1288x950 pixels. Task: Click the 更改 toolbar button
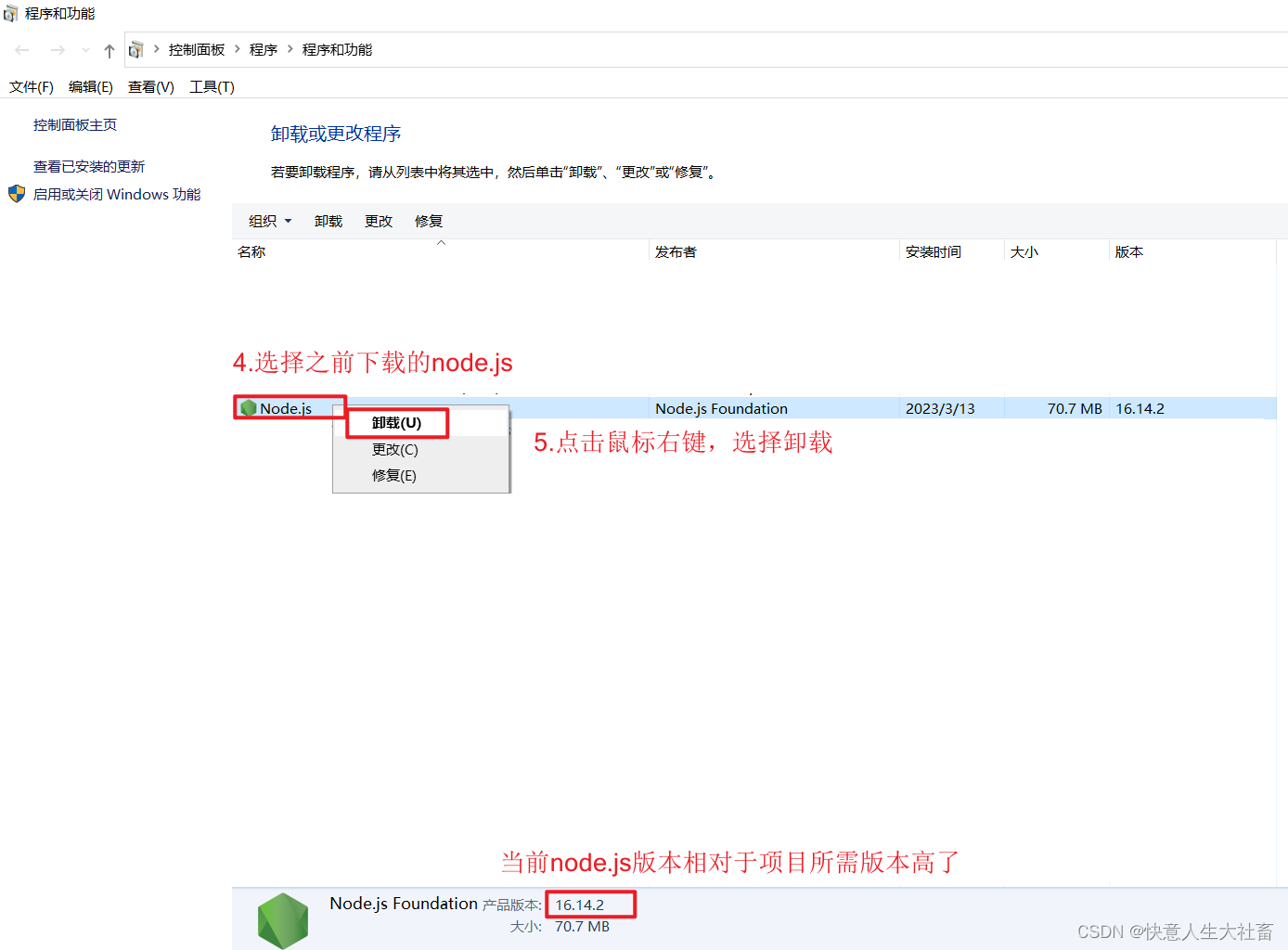(379, 222)
